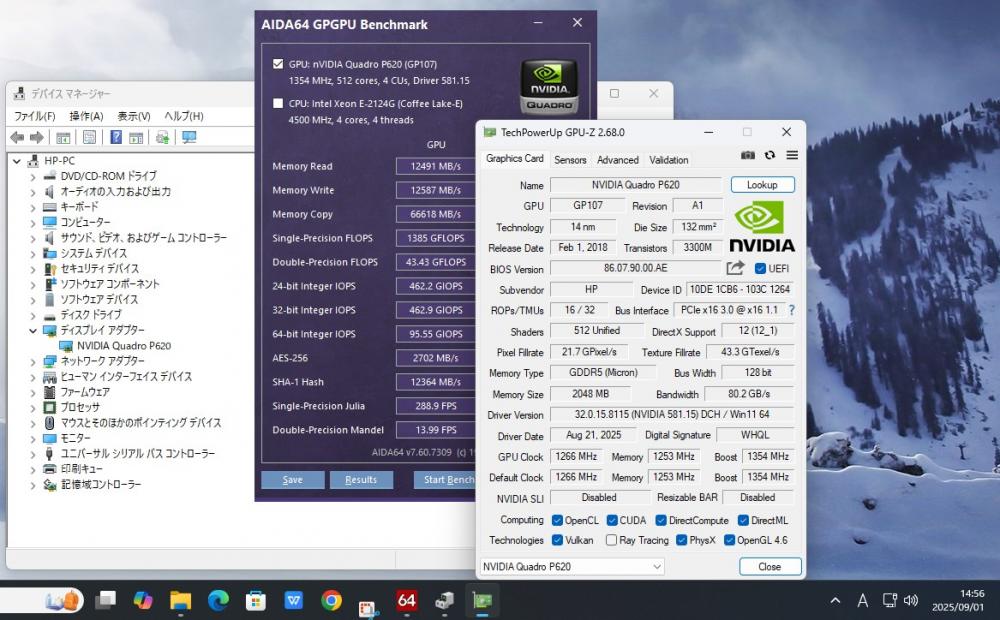
Task: Toggle the UEFI checkbox in GPU-Z
Action: pyautogui.click(x=760, y=269)
